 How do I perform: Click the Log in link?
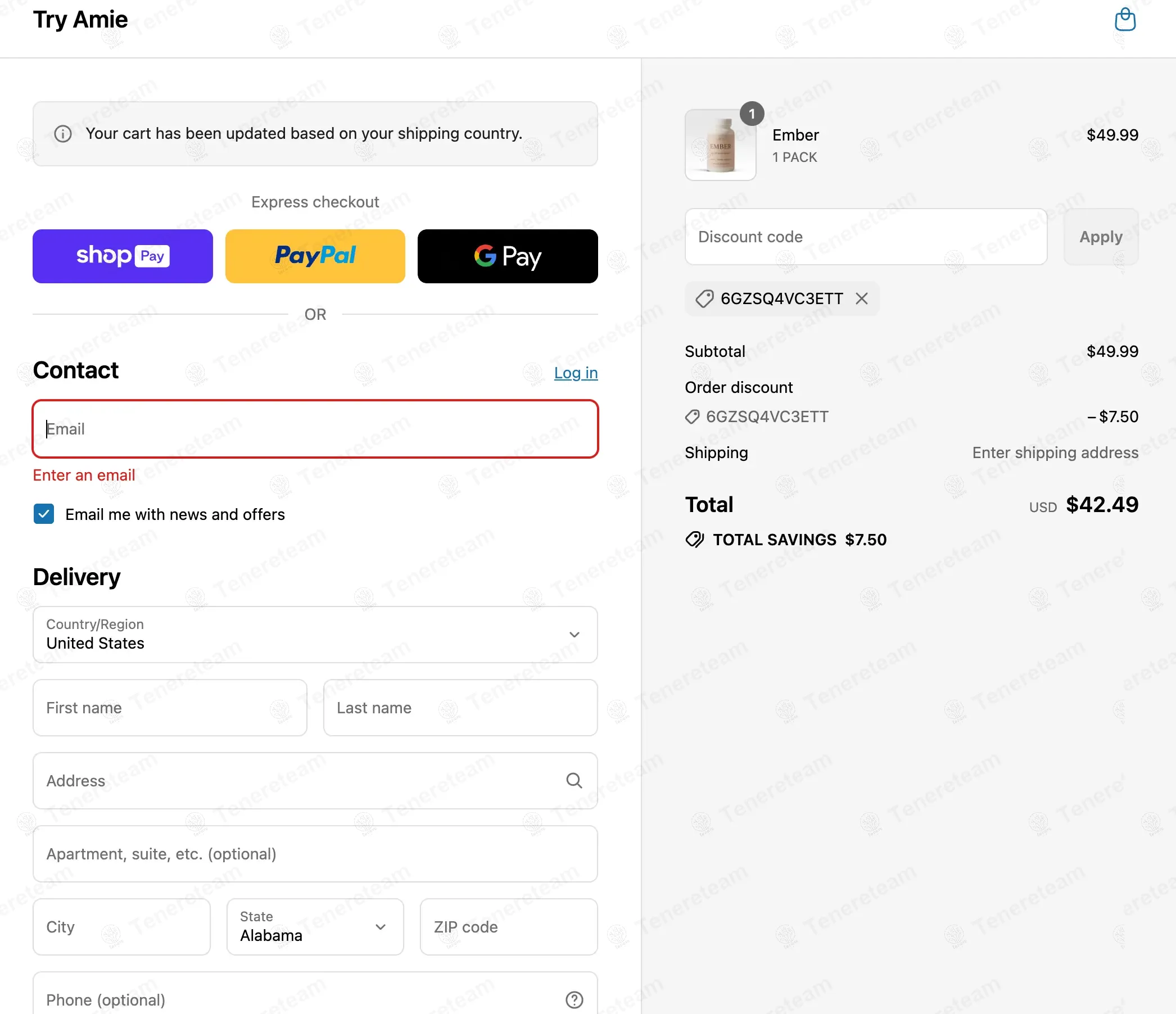(576, 373)
